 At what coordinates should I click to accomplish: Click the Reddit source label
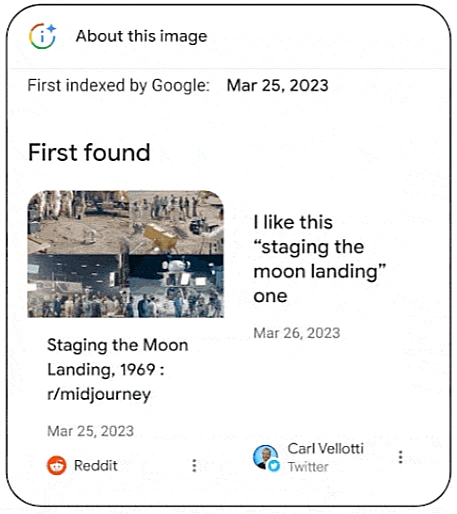(x=96, y=465)
